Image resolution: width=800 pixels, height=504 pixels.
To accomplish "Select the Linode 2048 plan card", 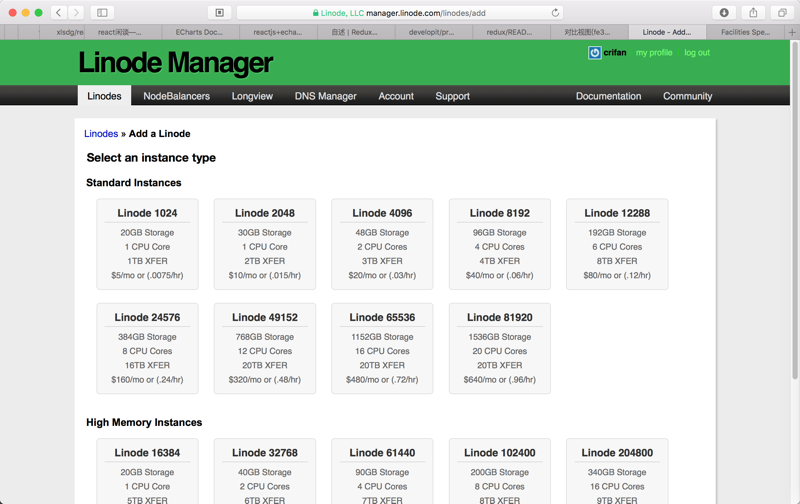I will pyautogui.click(x=265, y=244).
